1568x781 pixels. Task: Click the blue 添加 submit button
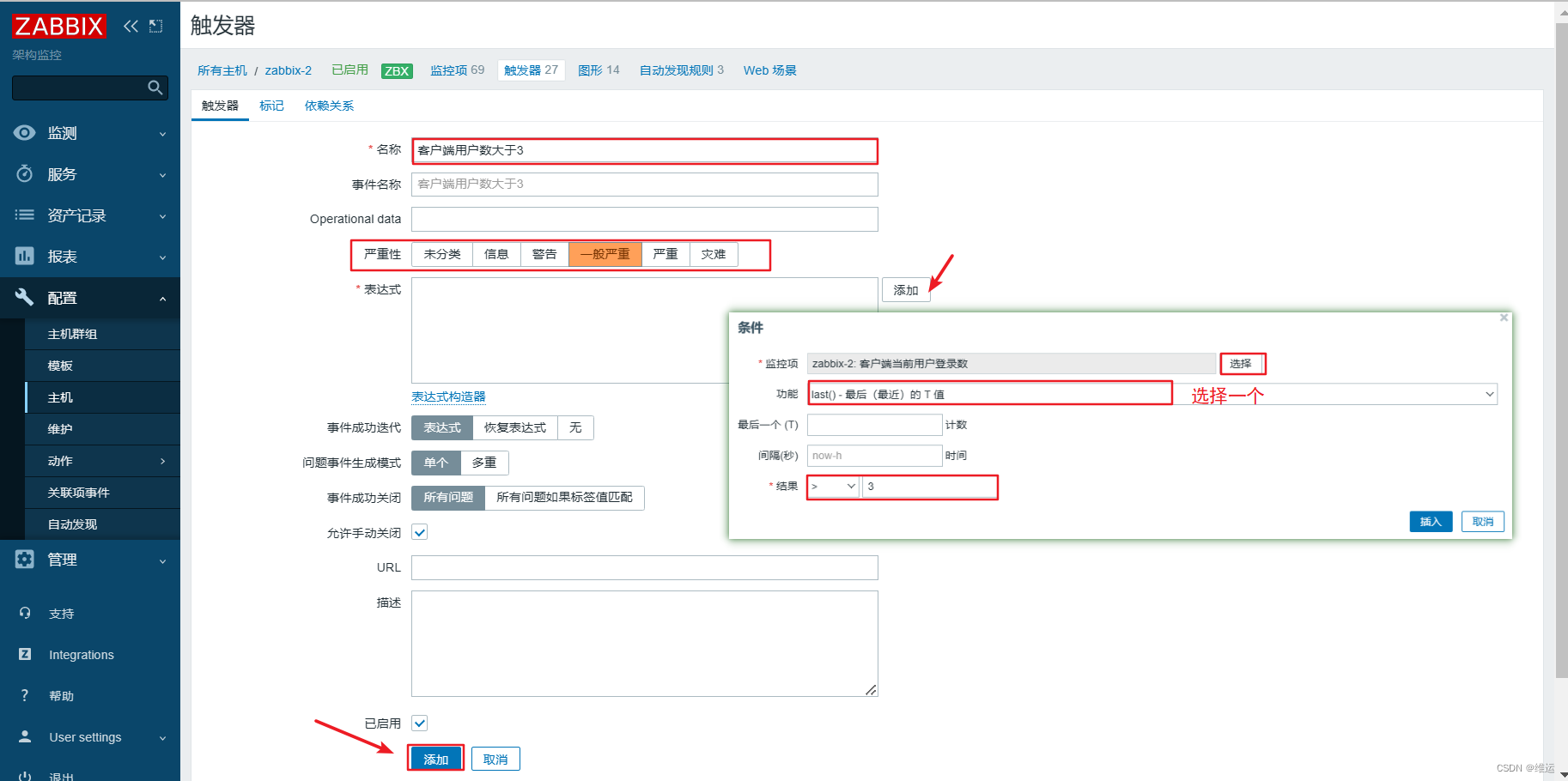point(435,760)
